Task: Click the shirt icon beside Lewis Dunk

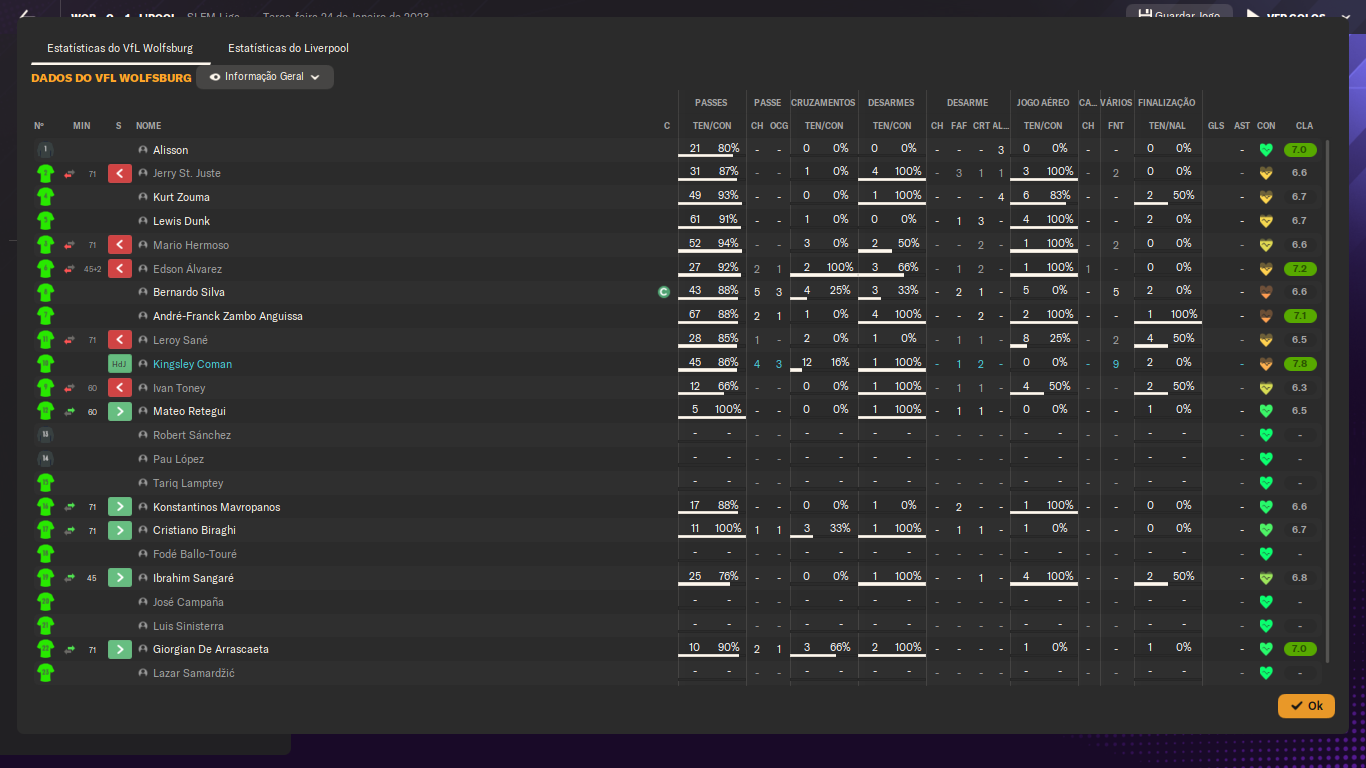Action: pyautogui.click(x=45, y=221)
